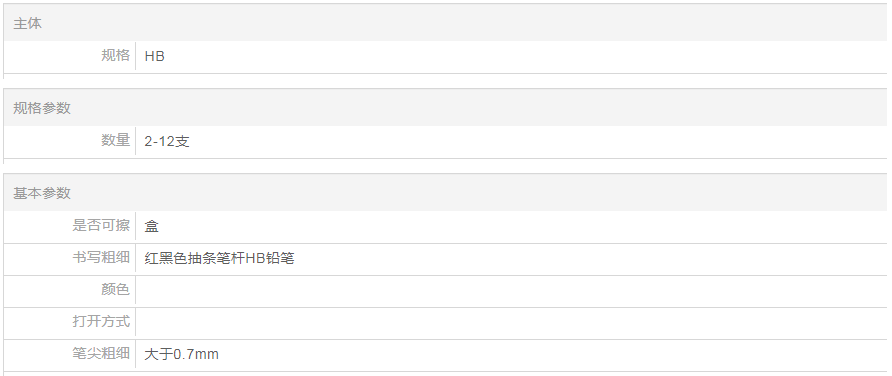Click the 笔尖粗细 label

(x=101, y=353)
